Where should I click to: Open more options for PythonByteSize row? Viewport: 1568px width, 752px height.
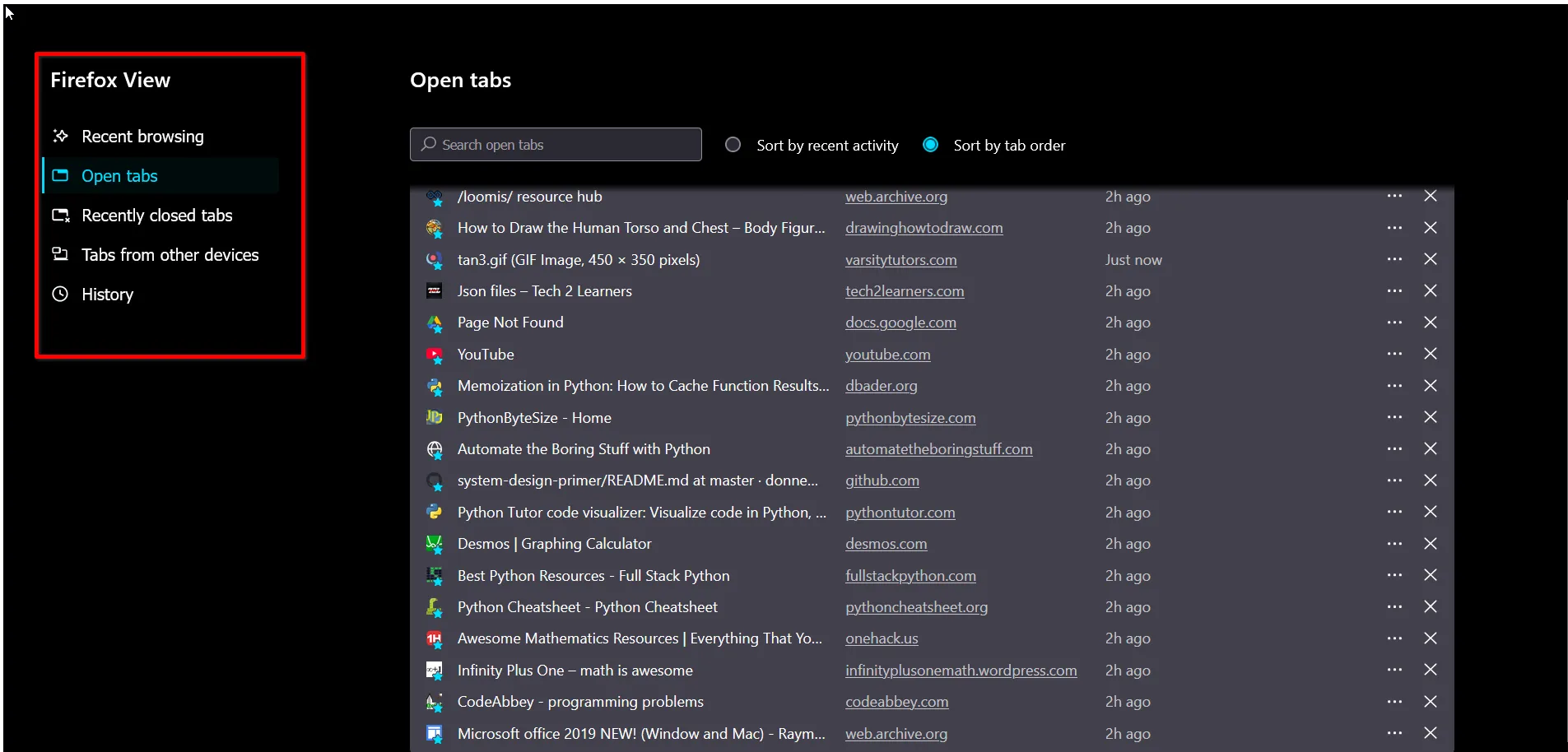point(1394,417)
